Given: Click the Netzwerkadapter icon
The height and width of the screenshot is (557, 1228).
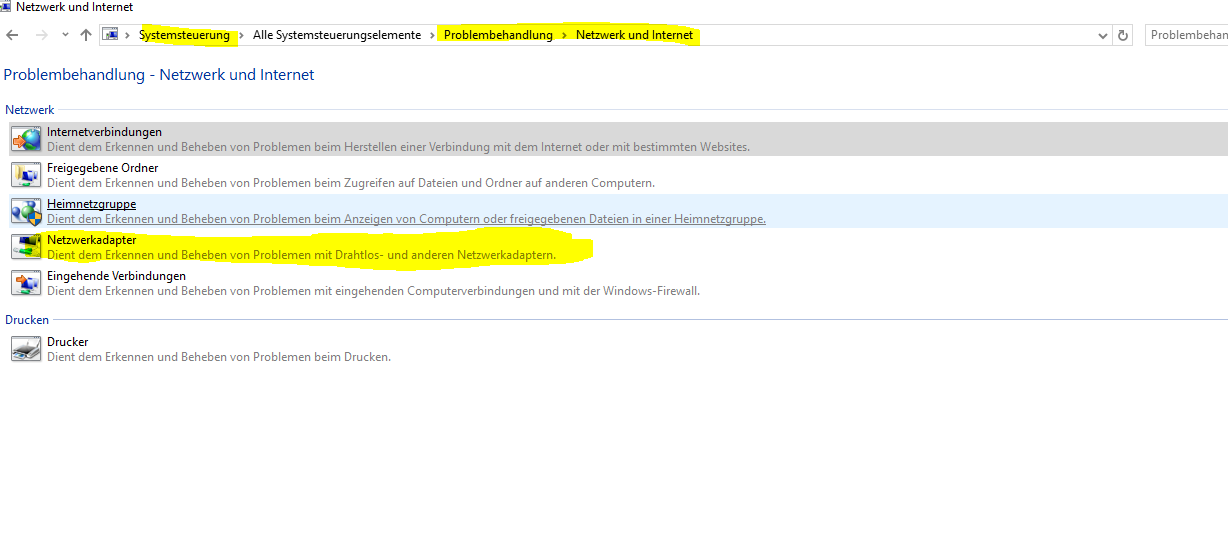Looking at the screenshot, I should 26,247.
